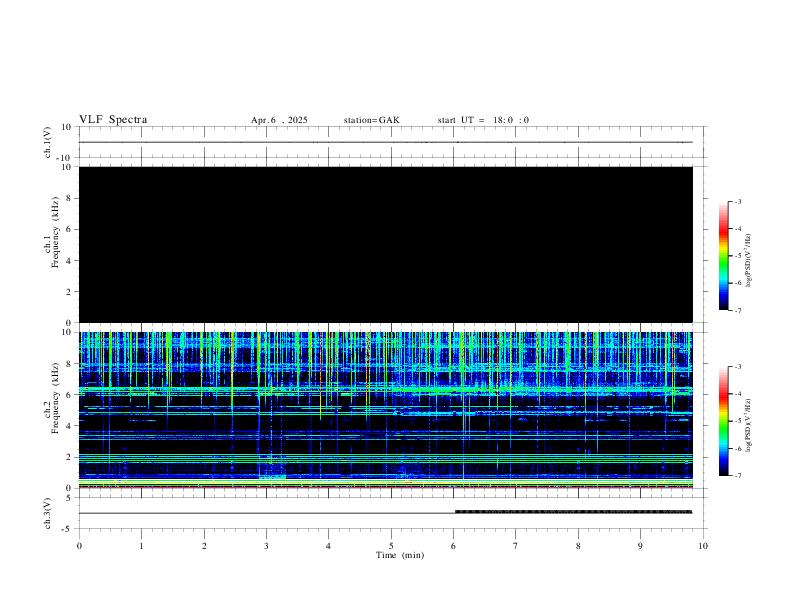Screen dimensions: 792x612
Task: Click the ch.2 "Frequency (kHz)" axis label
Action: (x=55, y=398)
